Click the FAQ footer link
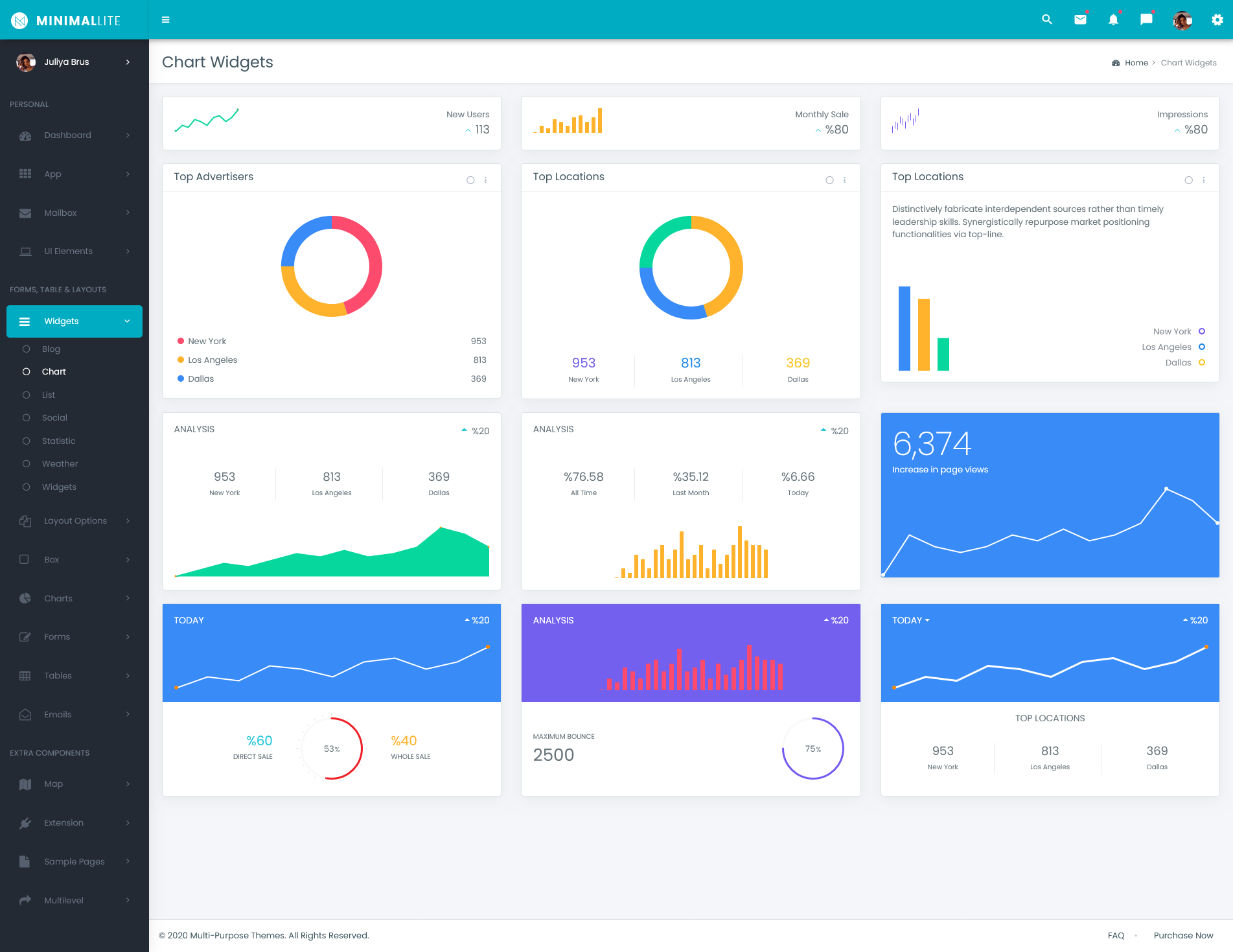1233x952 pixels. 1116,936
